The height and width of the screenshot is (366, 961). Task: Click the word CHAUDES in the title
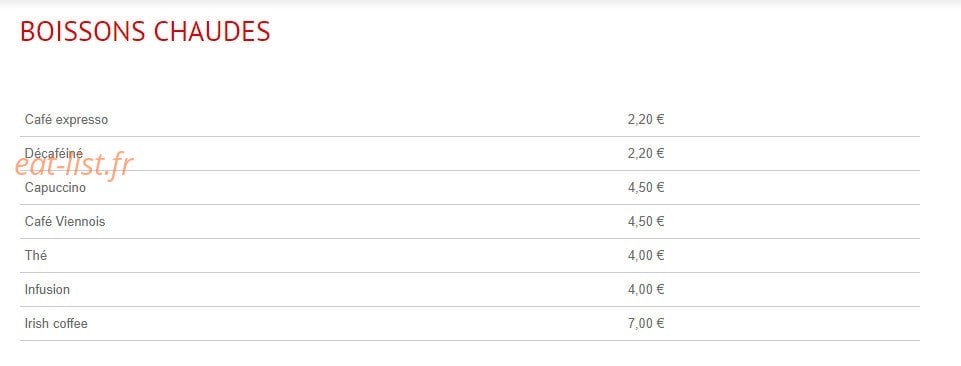211,32
